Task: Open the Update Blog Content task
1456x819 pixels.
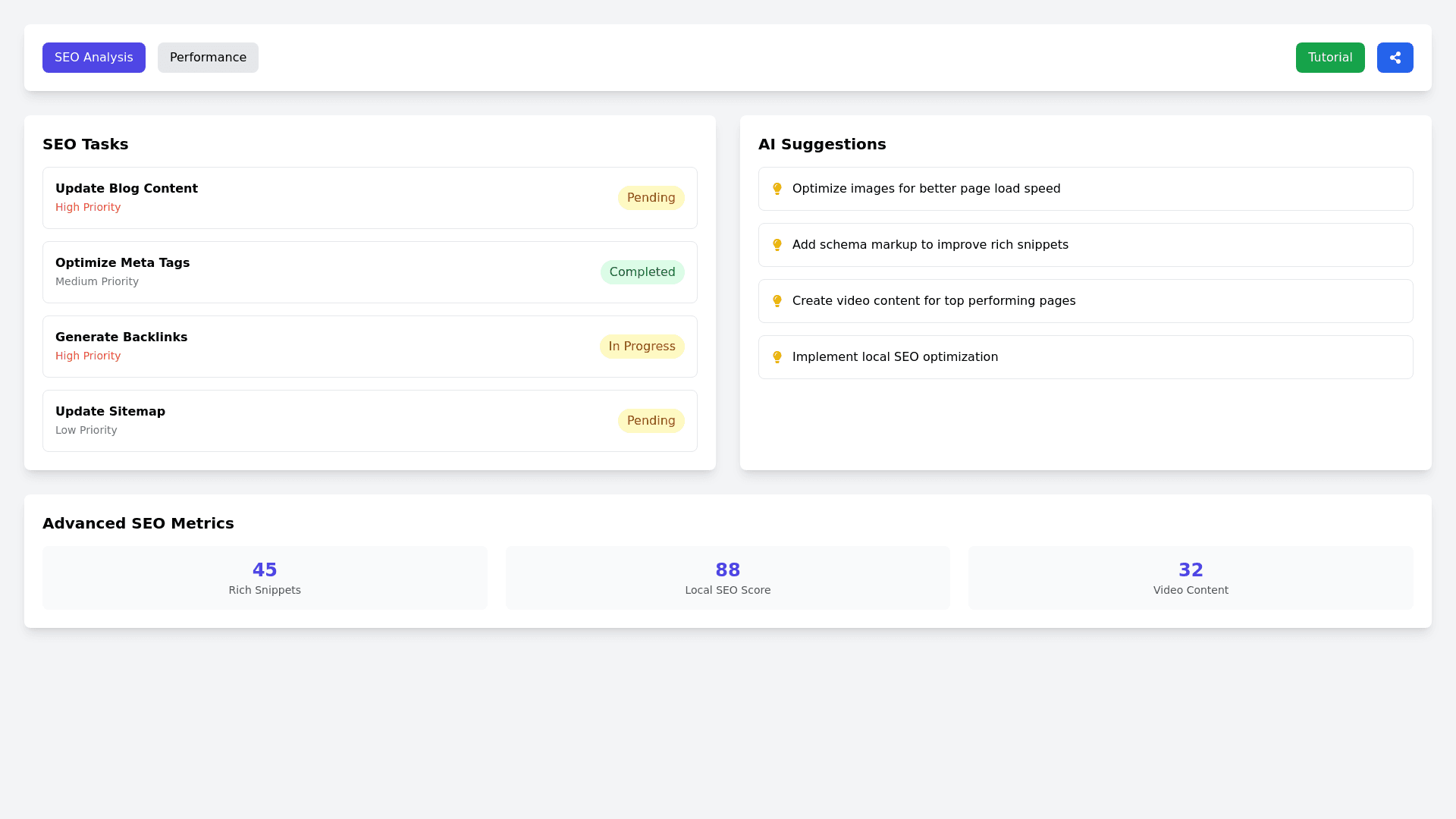Action: [127, 189]
